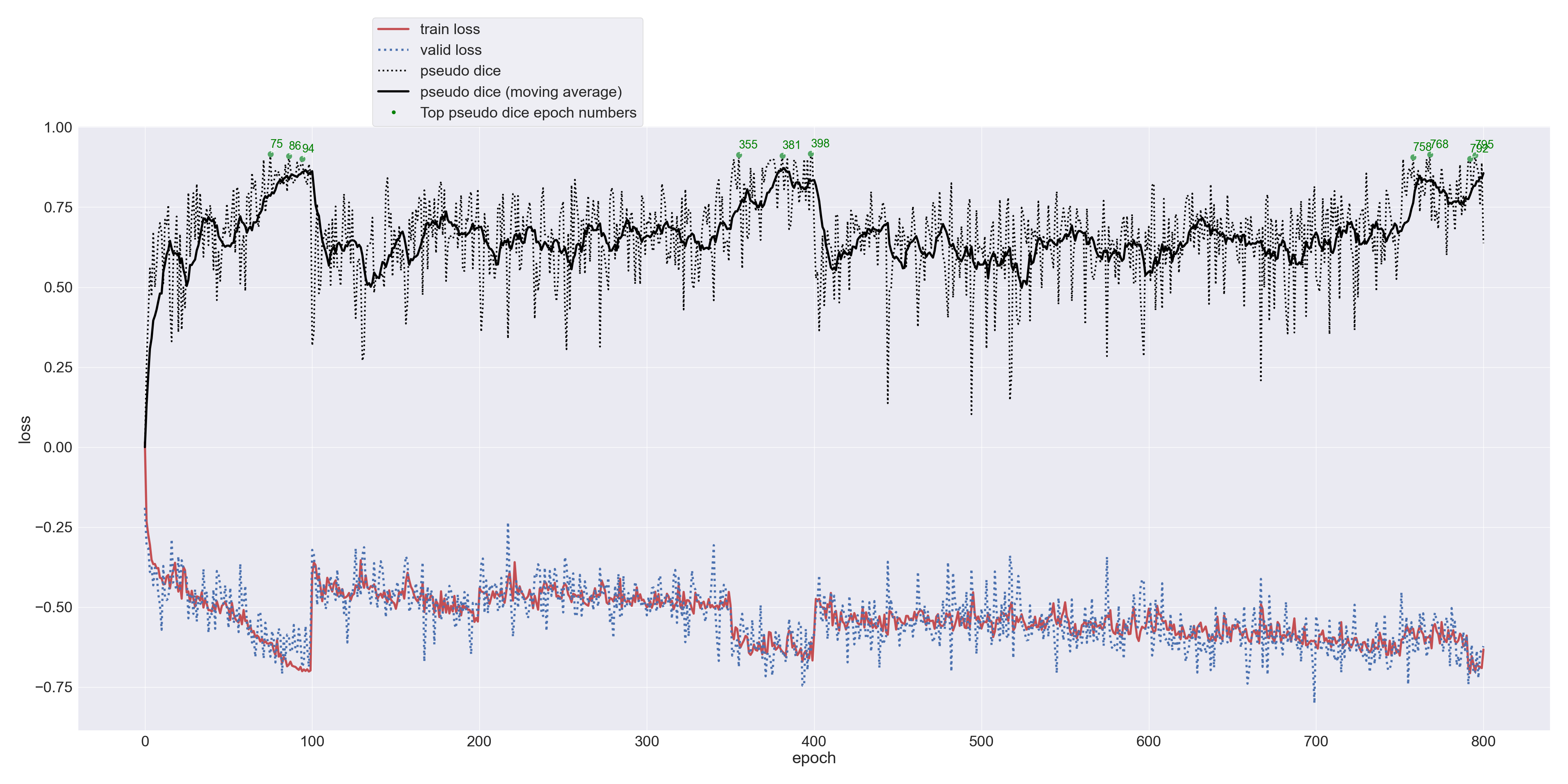Screen dimensions: 1568x784
Task: Click the 'epoch' x-axis title
Action: 813,758
